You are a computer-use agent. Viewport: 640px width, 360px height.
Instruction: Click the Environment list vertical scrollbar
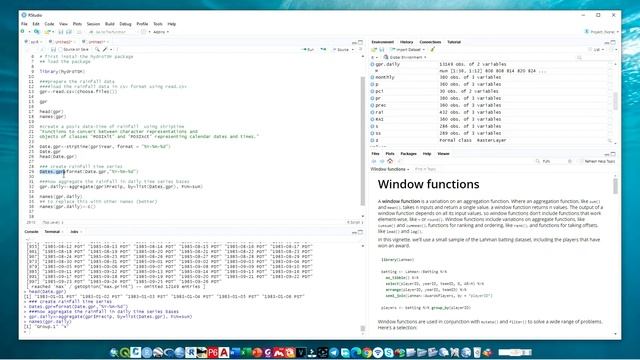click(x=616, y=102)
